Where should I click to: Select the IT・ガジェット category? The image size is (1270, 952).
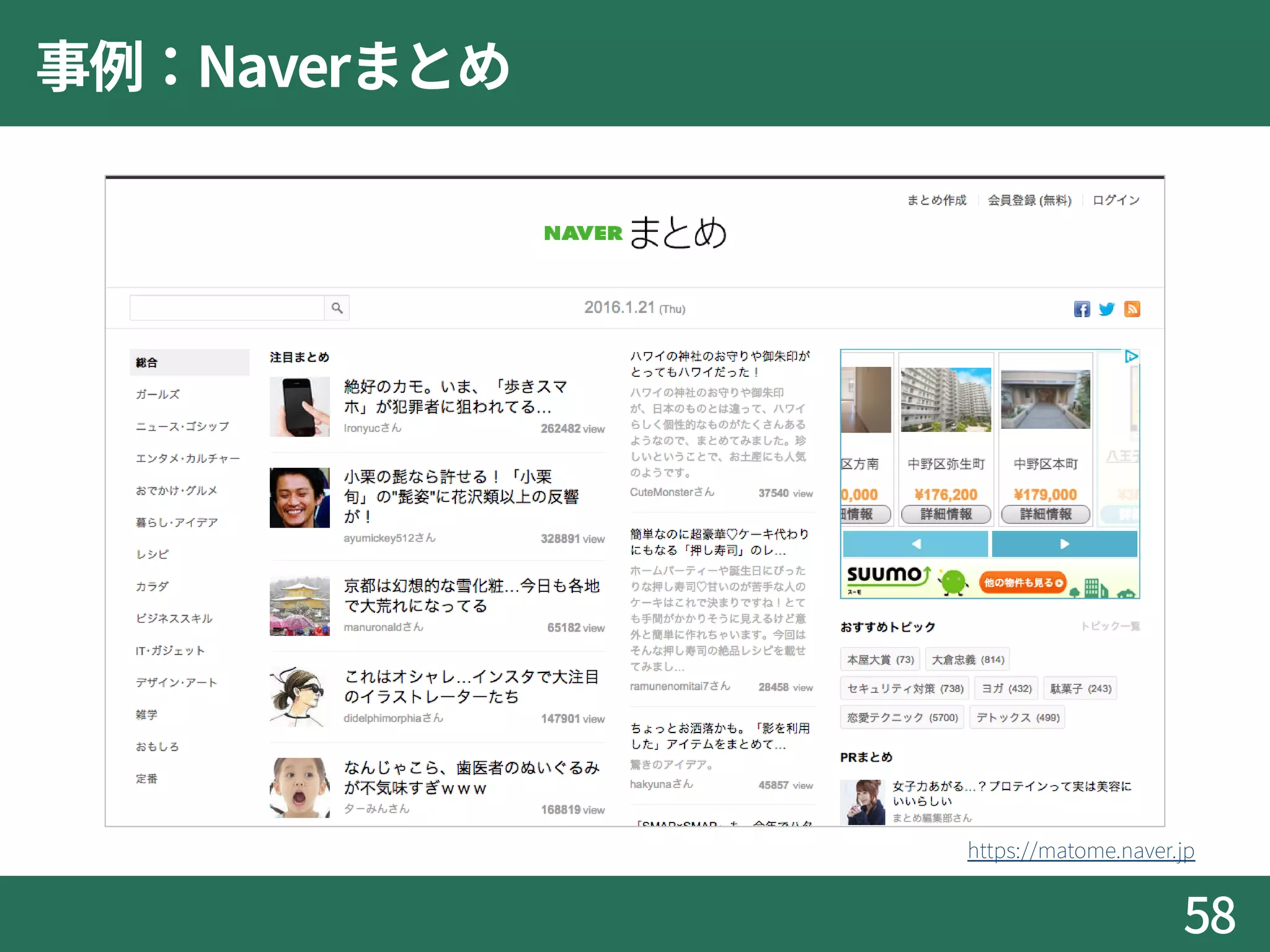pyautogui.click(x=170, y=651)
